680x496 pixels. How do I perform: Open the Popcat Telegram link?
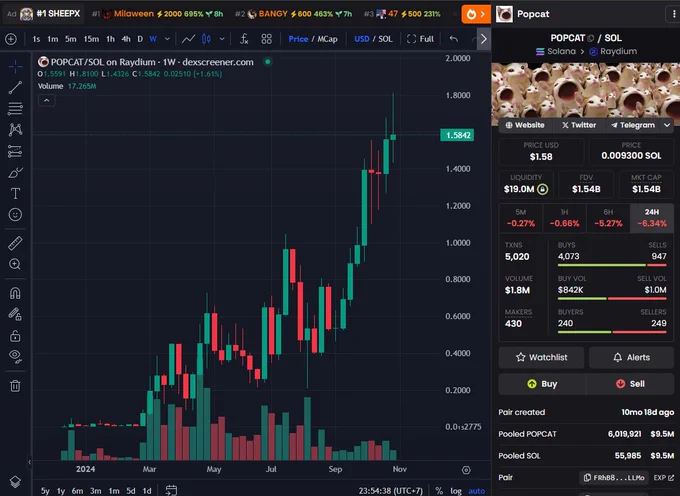[633, 125]
